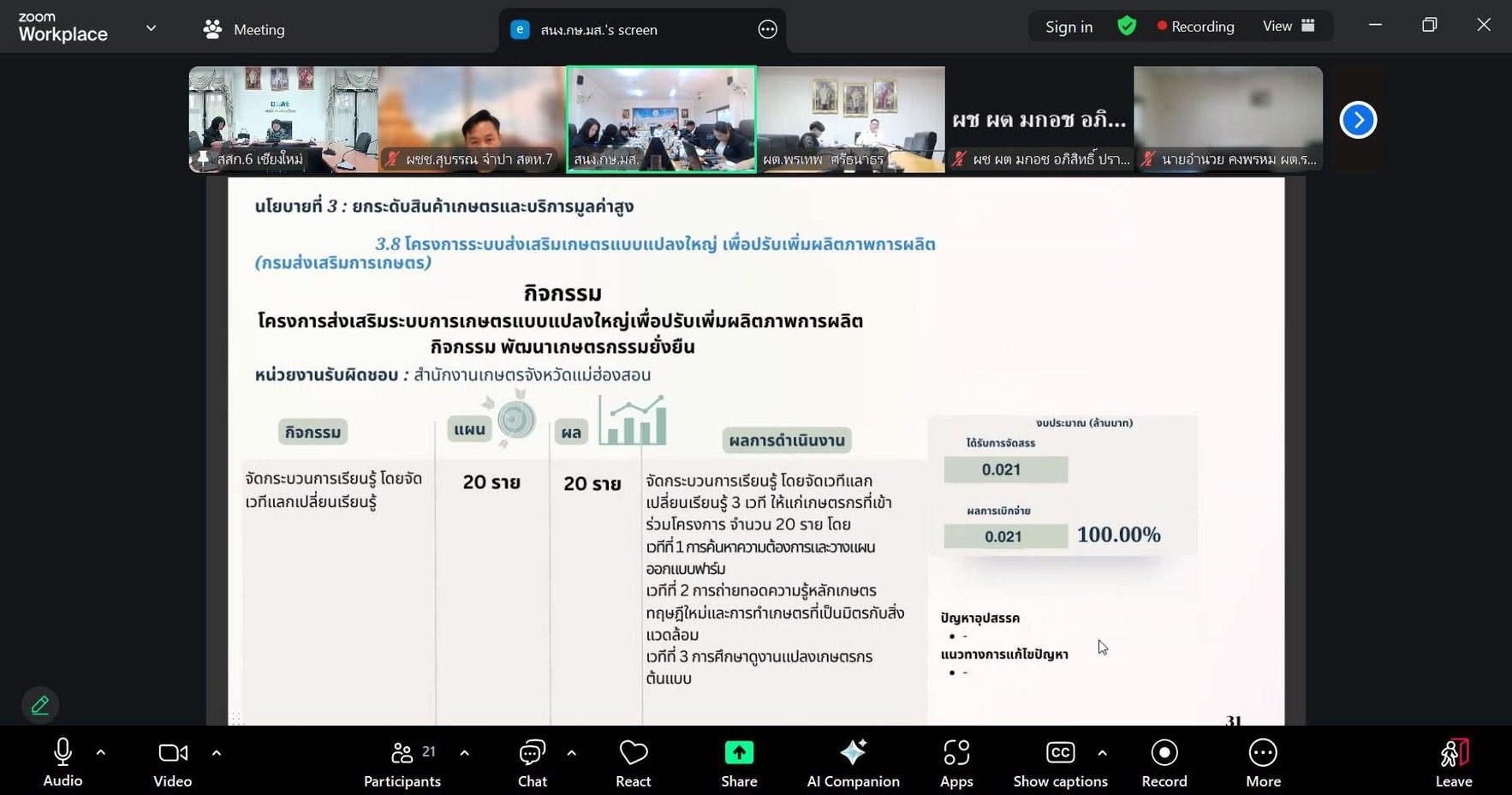
Task: Open the Chat panel
Action: point(532,762)
